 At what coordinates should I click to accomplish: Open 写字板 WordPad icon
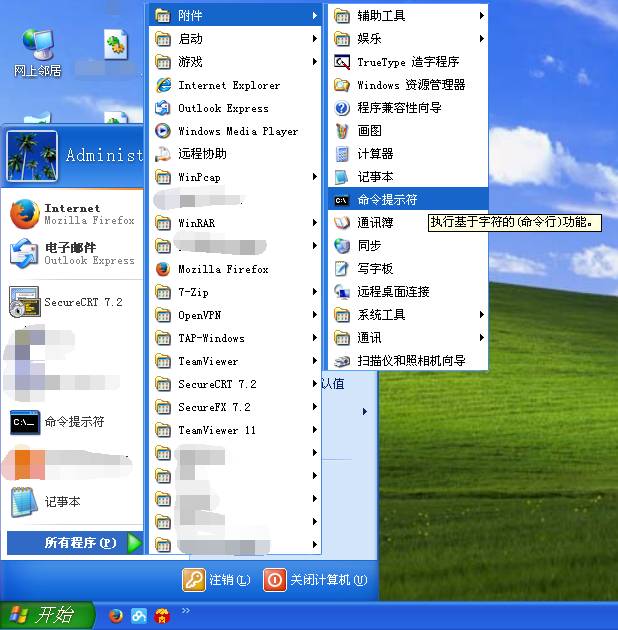tap(342, 268)
